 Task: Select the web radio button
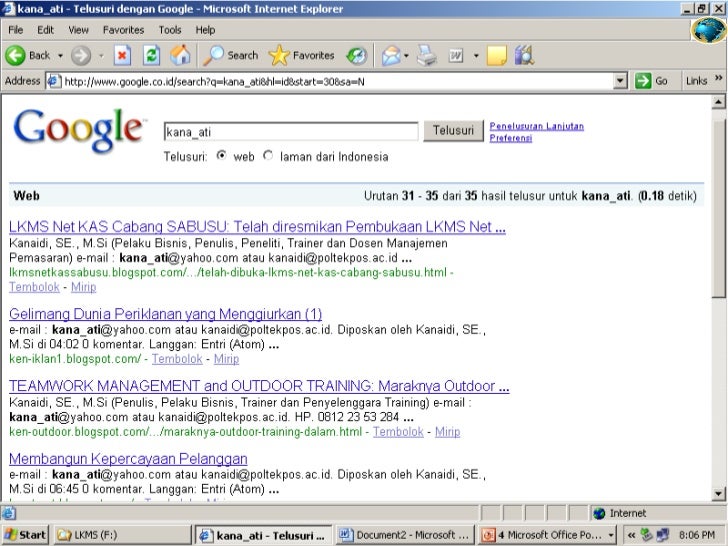click(221, 156)
